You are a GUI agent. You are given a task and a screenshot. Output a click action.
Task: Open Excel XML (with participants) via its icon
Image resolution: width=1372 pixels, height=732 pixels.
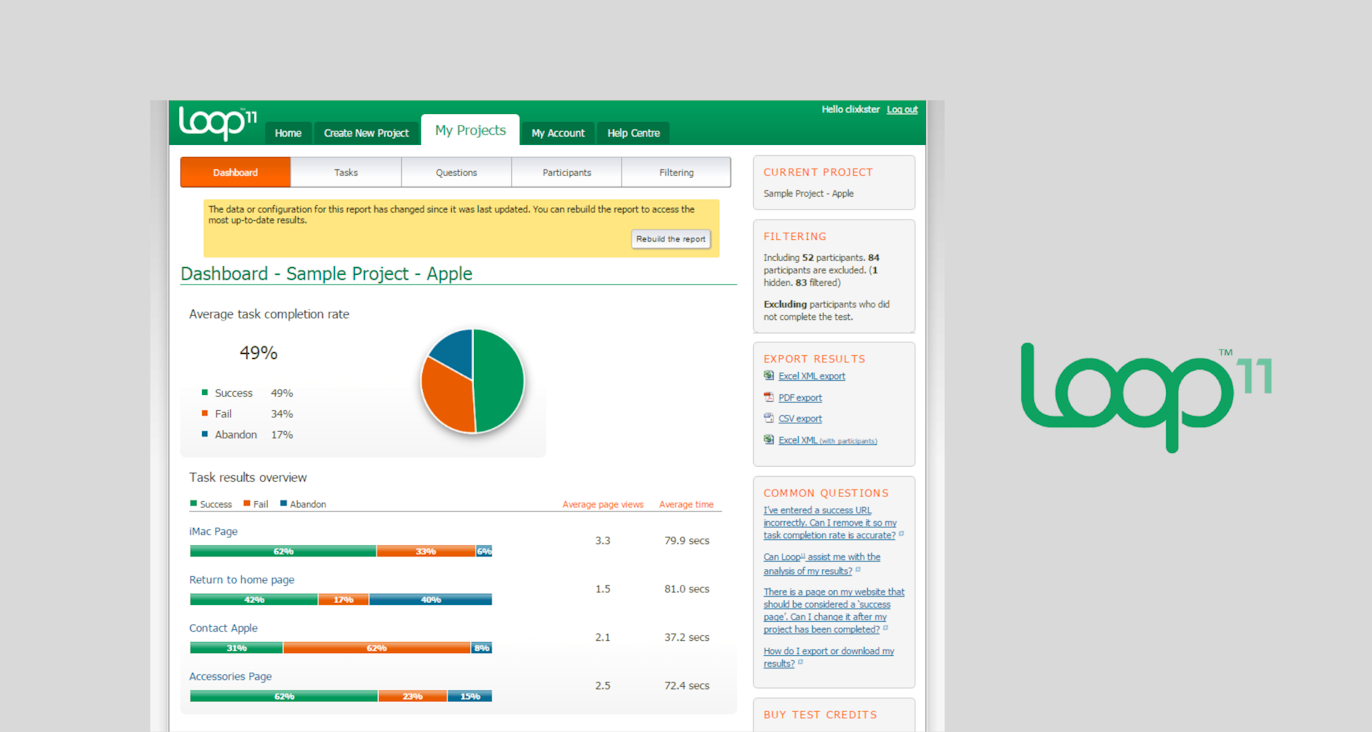(x=767, y=440)
